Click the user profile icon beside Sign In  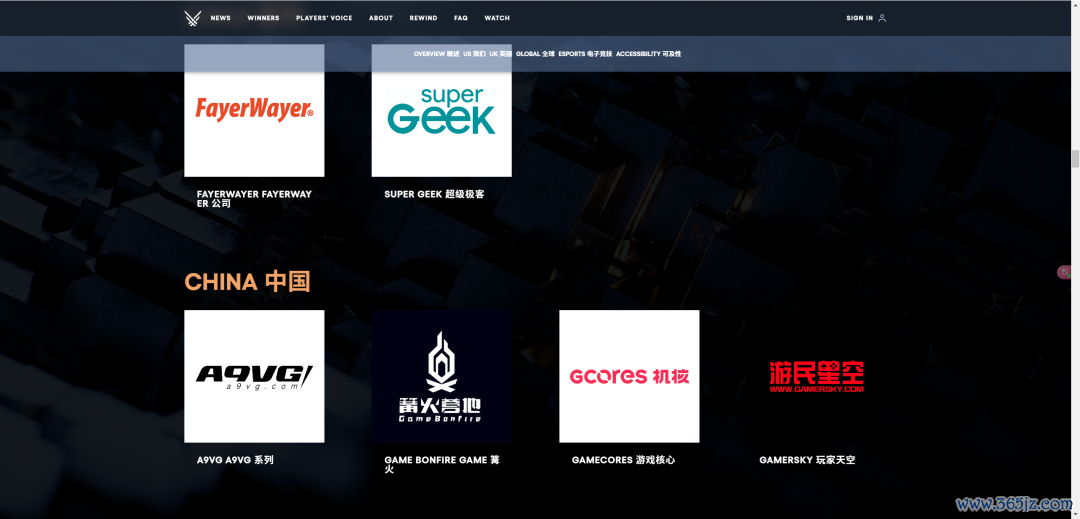882,18
